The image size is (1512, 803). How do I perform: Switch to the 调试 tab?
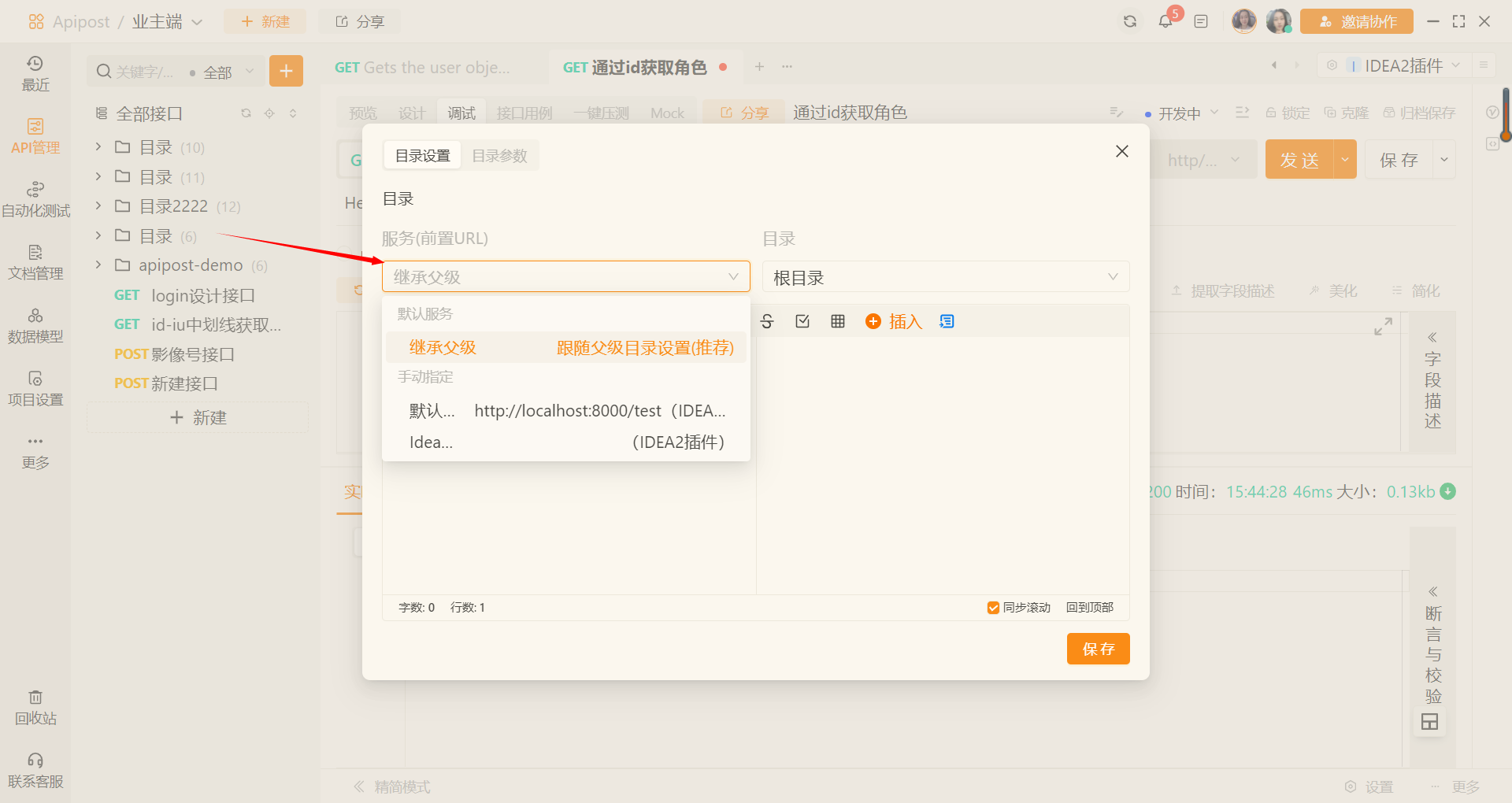461,113
